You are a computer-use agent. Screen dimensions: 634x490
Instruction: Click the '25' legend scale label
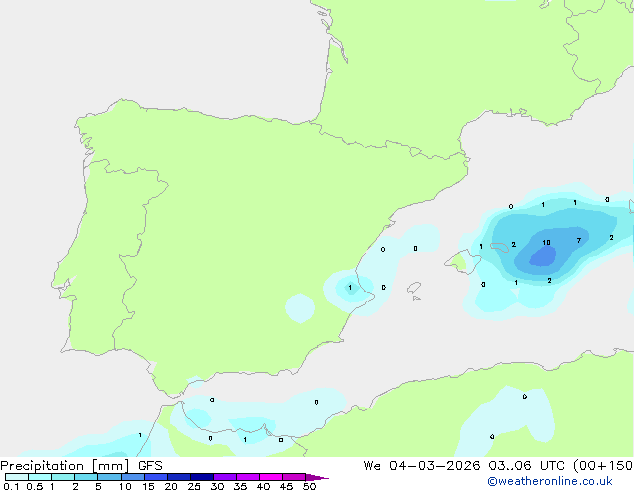click(194, 486)
